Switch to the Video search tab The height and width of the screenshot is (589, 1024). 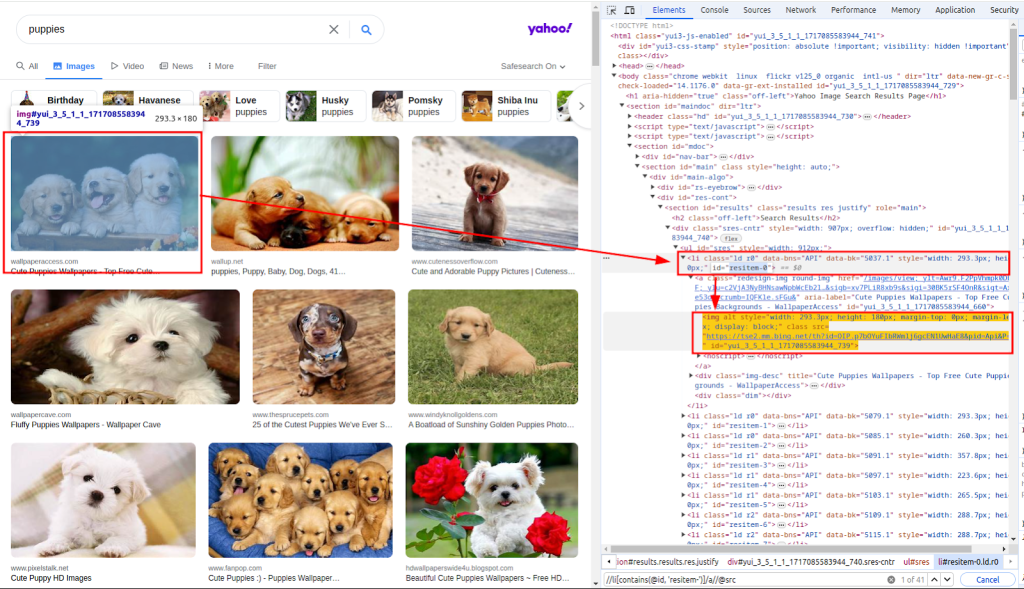[x=127, y=66]
